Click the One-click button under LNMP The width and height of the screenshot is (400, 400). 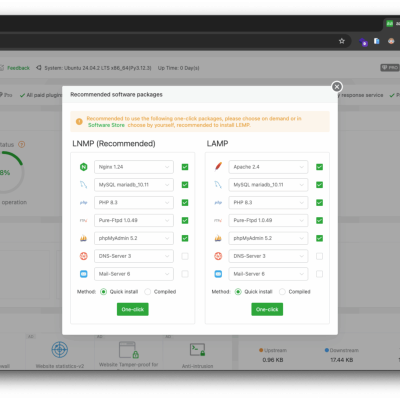pos(133,309)
